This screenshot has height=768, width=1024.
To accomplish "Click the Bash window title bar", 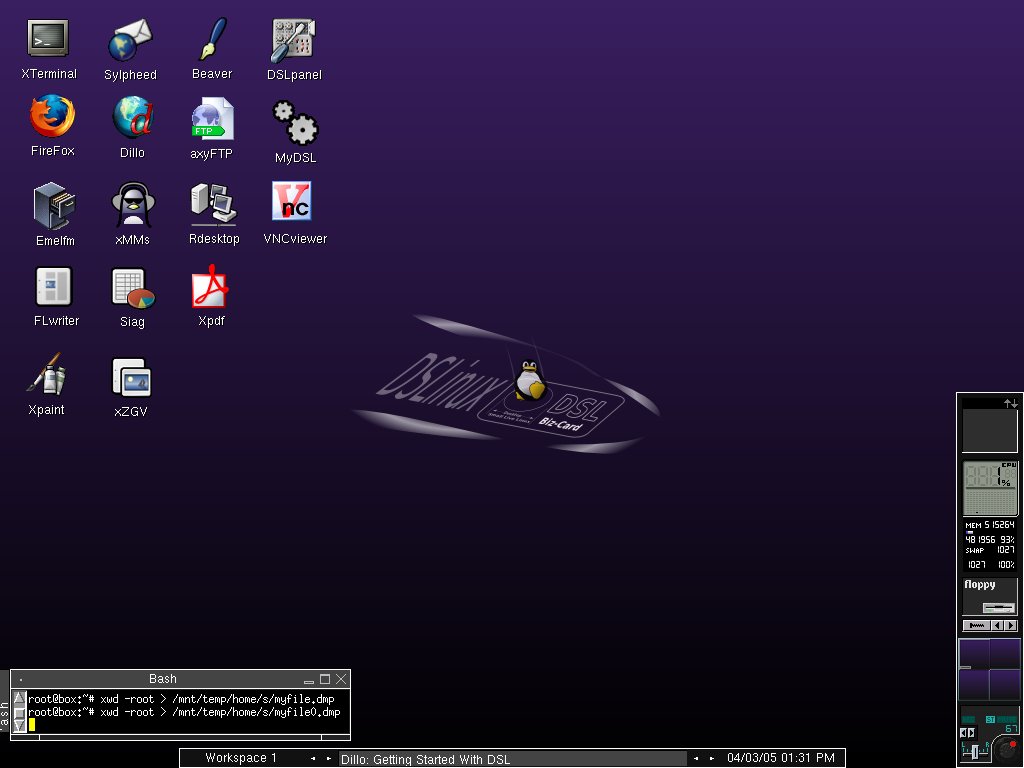I will (x=163, y=679).
